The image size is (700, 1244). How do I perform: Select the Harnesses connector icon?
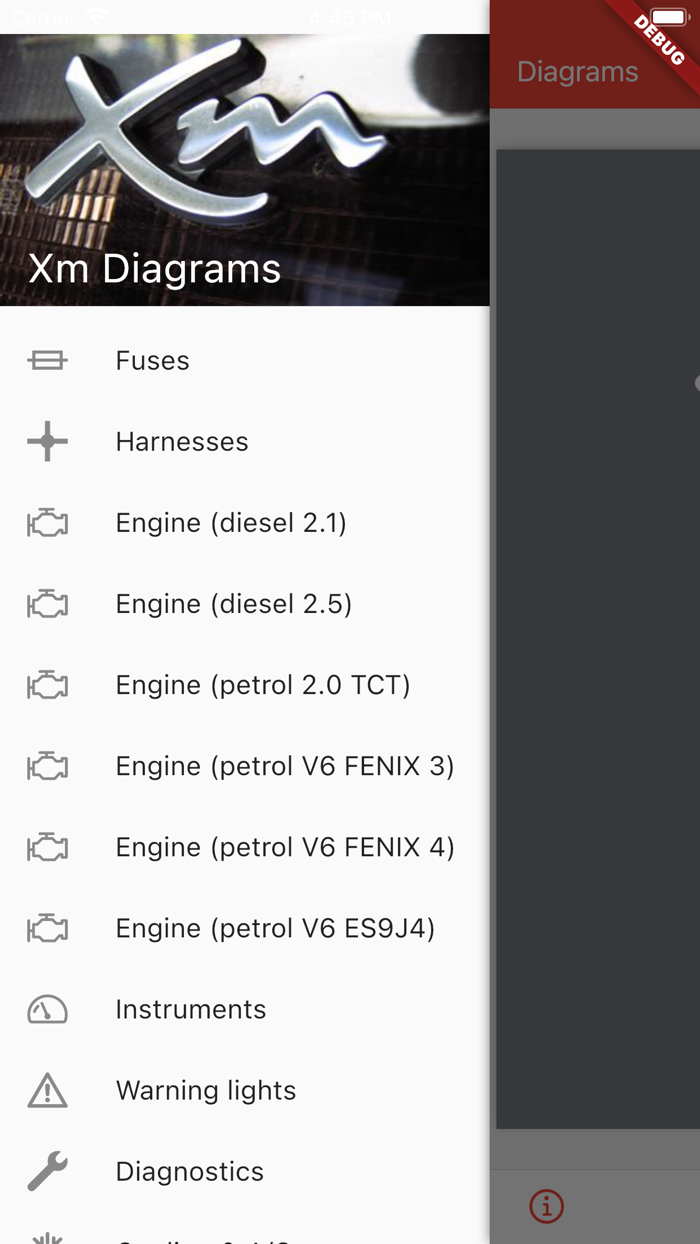[47, 441]
